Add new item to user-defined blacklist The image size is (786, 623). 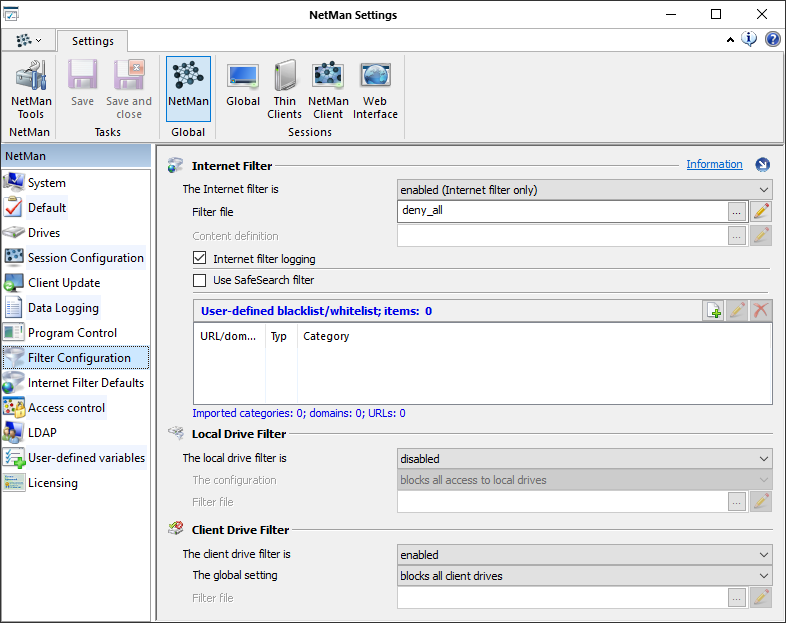click(x=713, y=310)
